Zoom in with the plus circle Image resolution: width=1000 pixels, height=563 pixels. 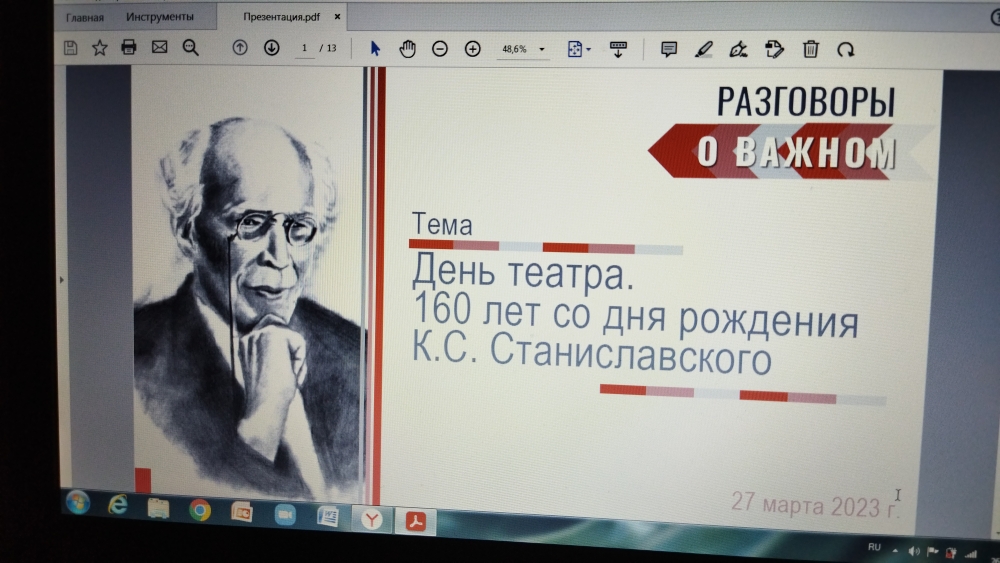pos(473,49)
